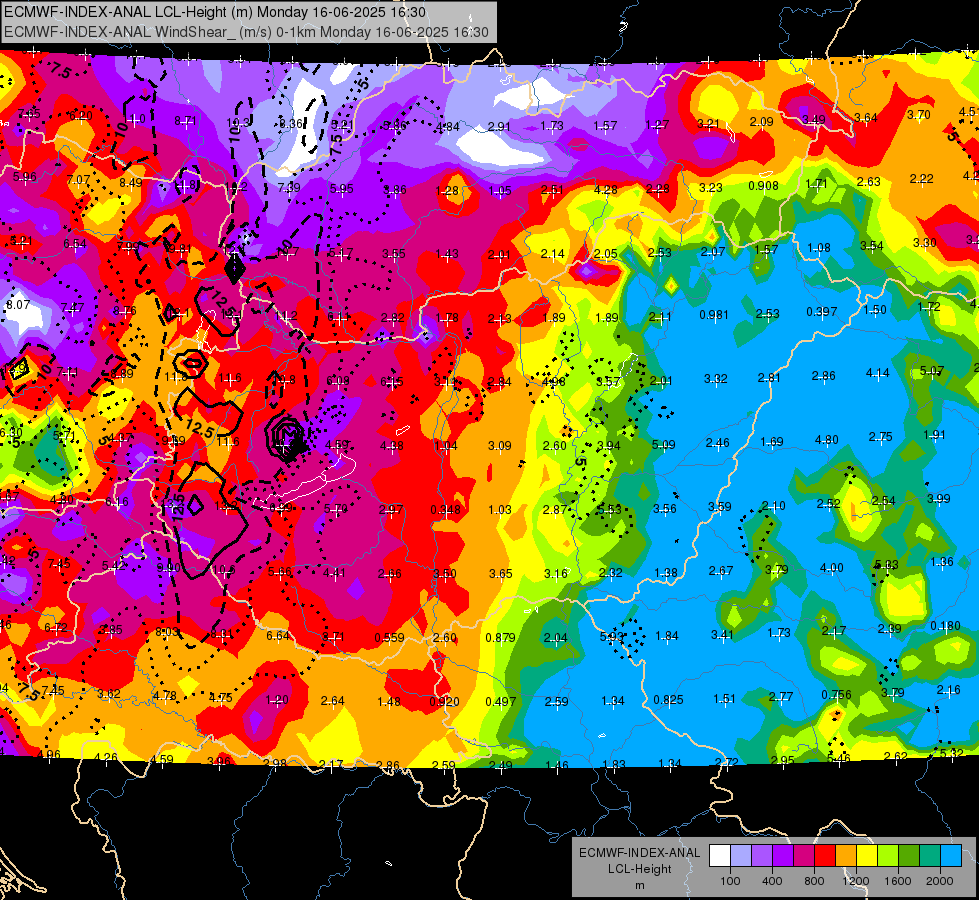Image resolution: width=979 pixels, height=900 pixels.
Task: Click the dark green legend swatch
Action: [x=909, y=855]
